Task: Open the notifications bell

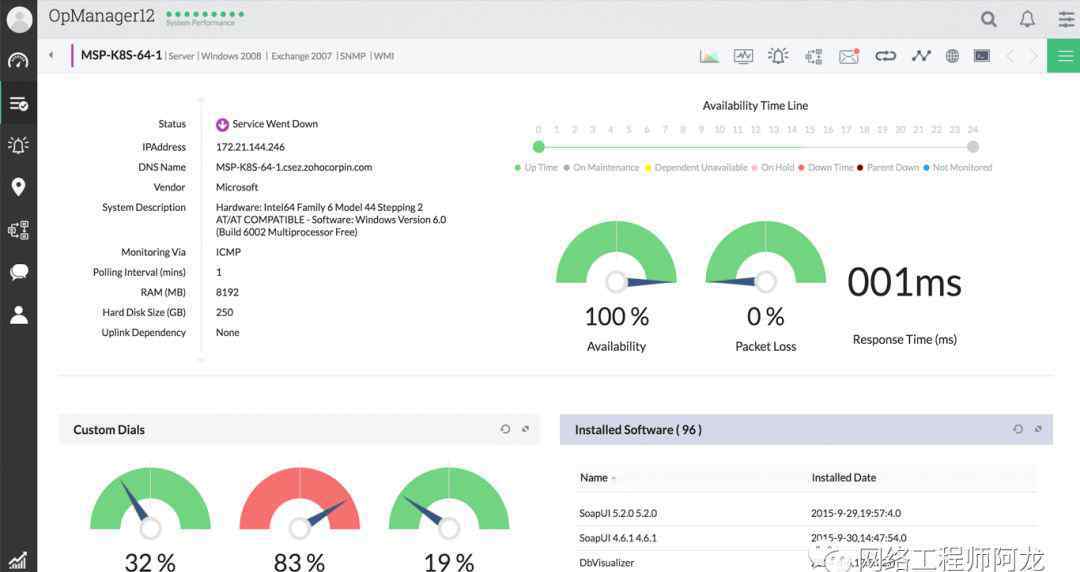Action: [1027, 19]
